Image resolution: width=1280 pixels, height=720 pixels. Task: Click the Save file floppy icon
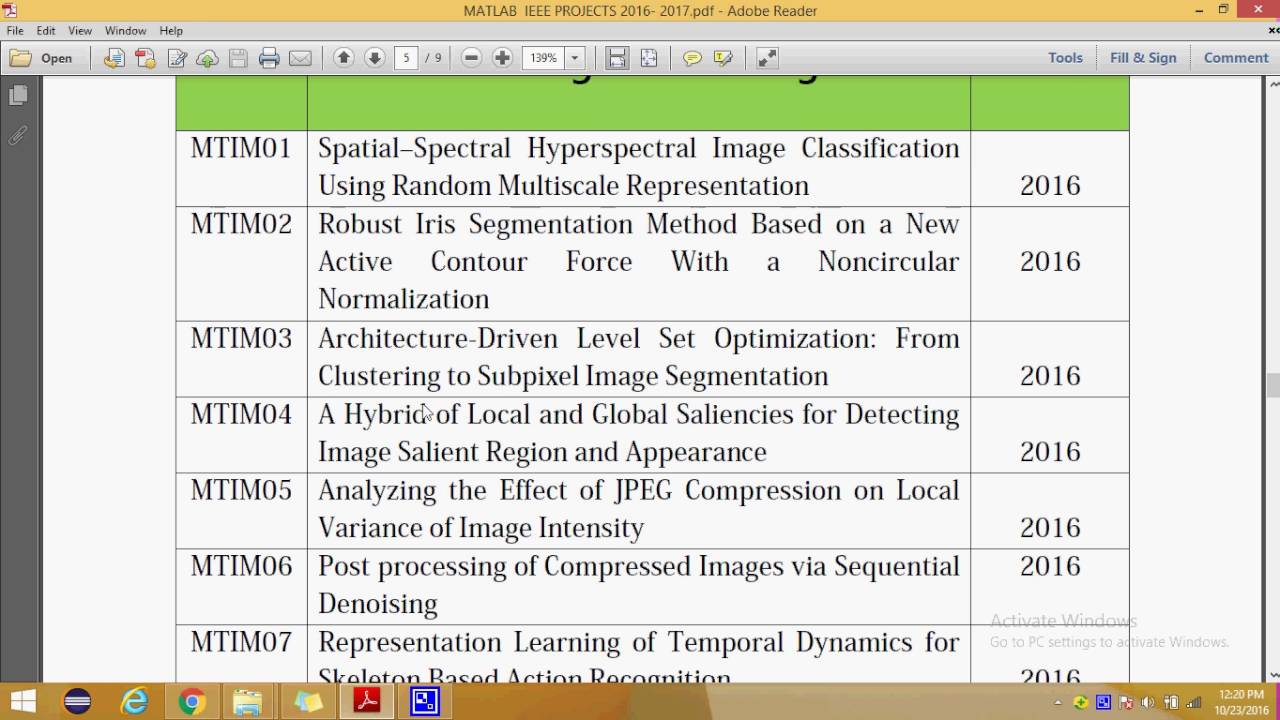point(238,58)
